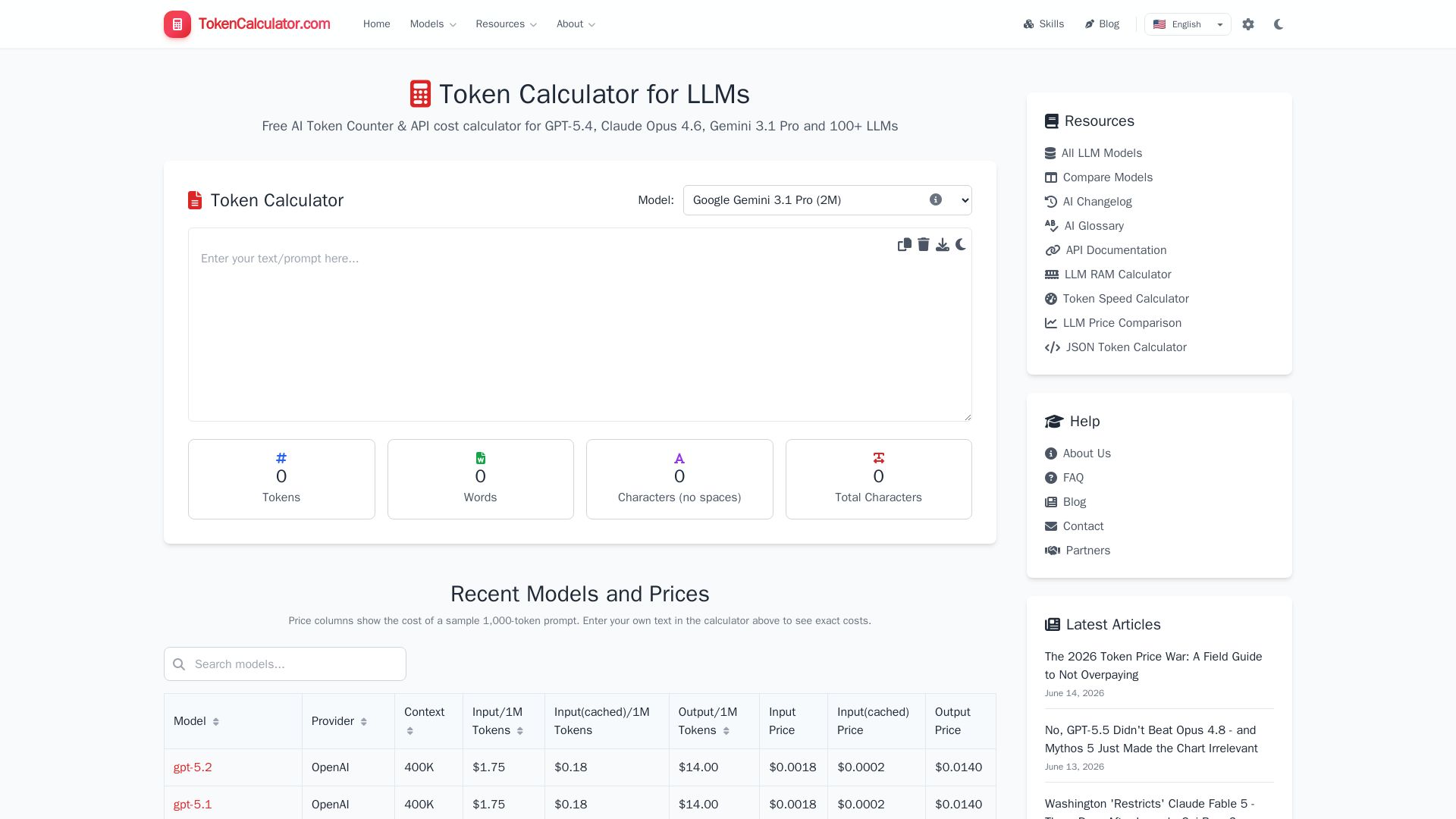
Task: Click the model info icon in the selector
Action: [x=936, y=199]
